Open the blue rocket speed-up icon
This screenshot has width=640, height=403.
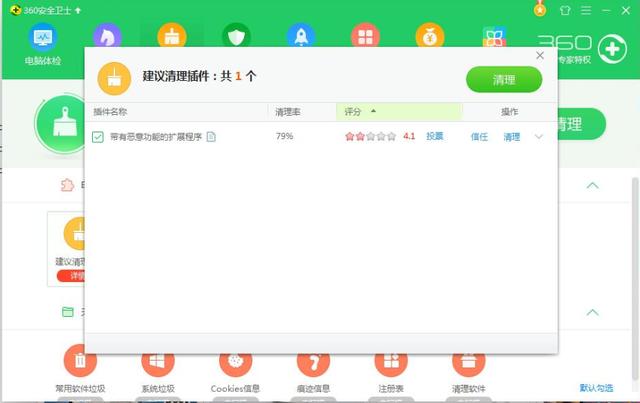click(301, 36)
